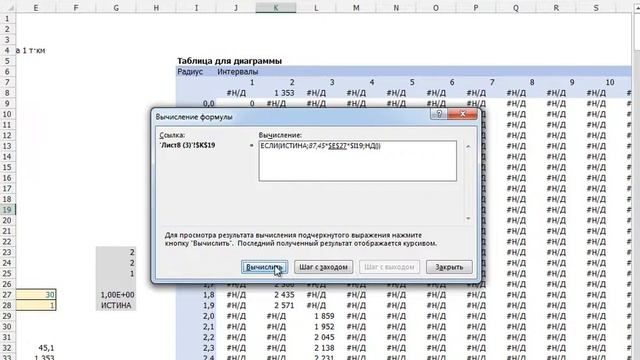Select the cell showing ИСТИНА

(116, 305)
